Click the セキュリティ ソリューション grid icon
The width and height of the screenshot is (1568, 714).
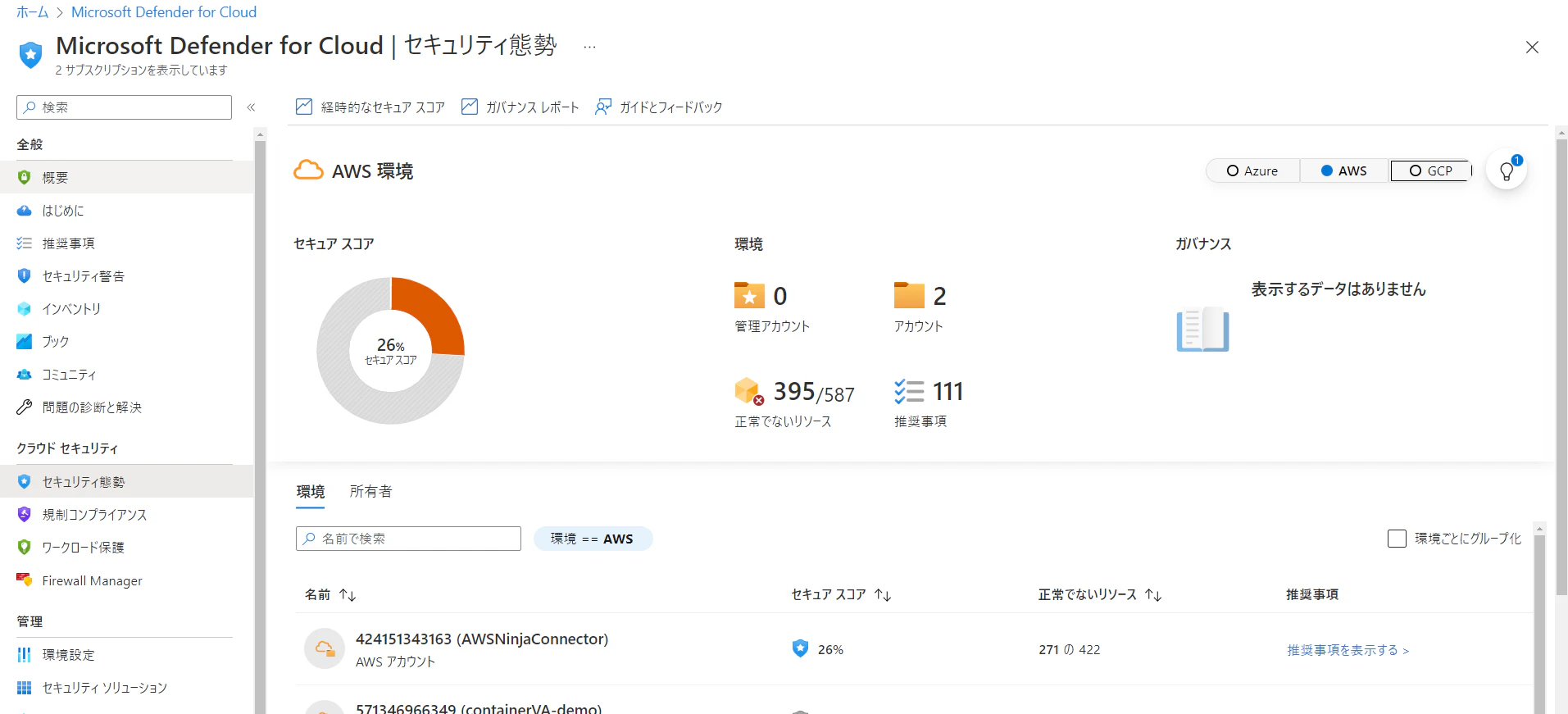(25, 688)
